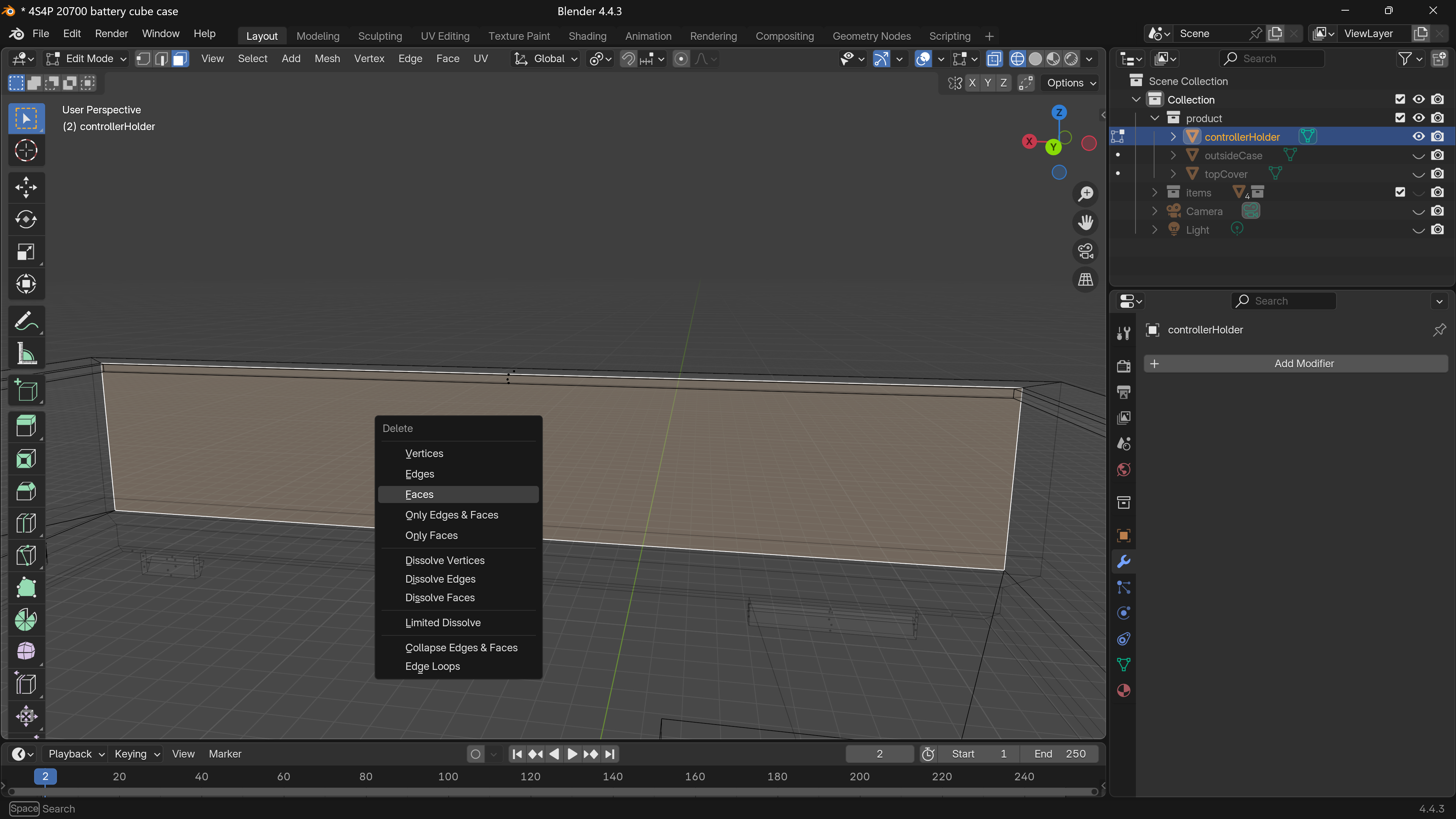Image resolution: width=1456 pixels, height=819 pixels.
Task: Click the 3D Cursor tool
Action: click(x=25, y=150)
